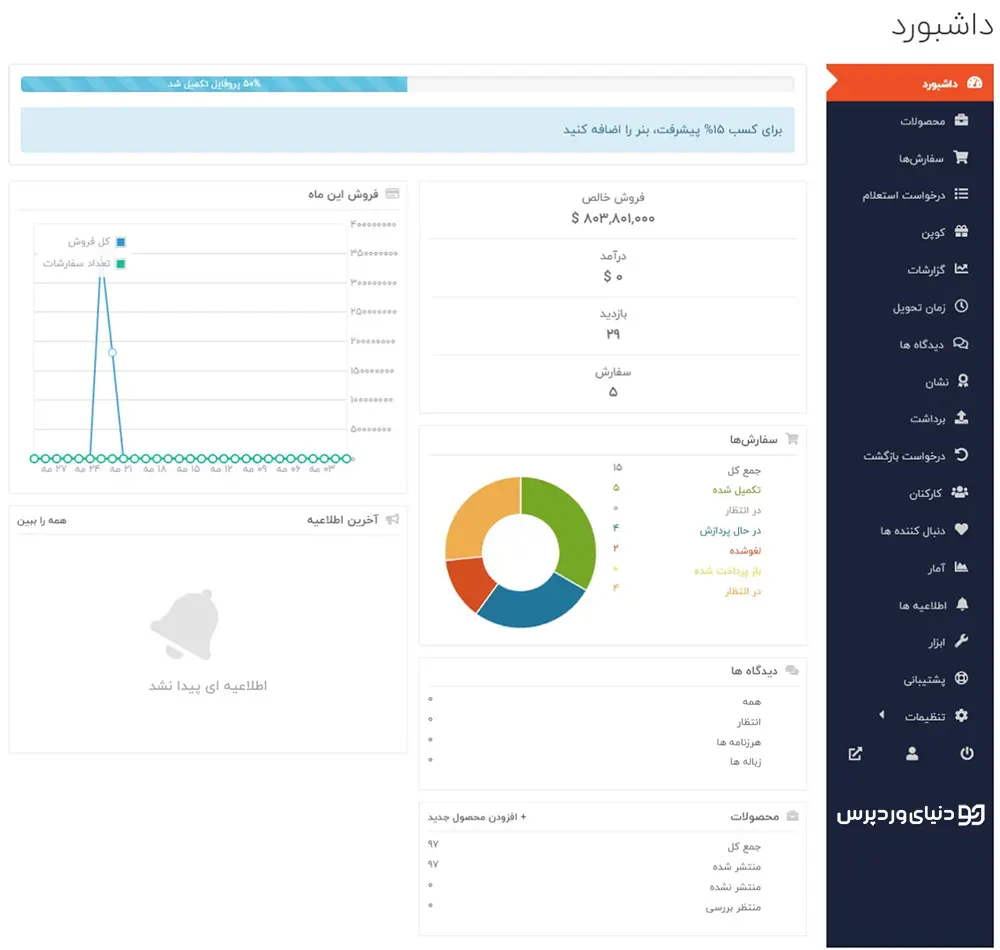The width and height of the screenshot is (1000, 950).
Task: Click the megaphone icon in آخرین اطلاعیه panel
Action: [392, 519]
